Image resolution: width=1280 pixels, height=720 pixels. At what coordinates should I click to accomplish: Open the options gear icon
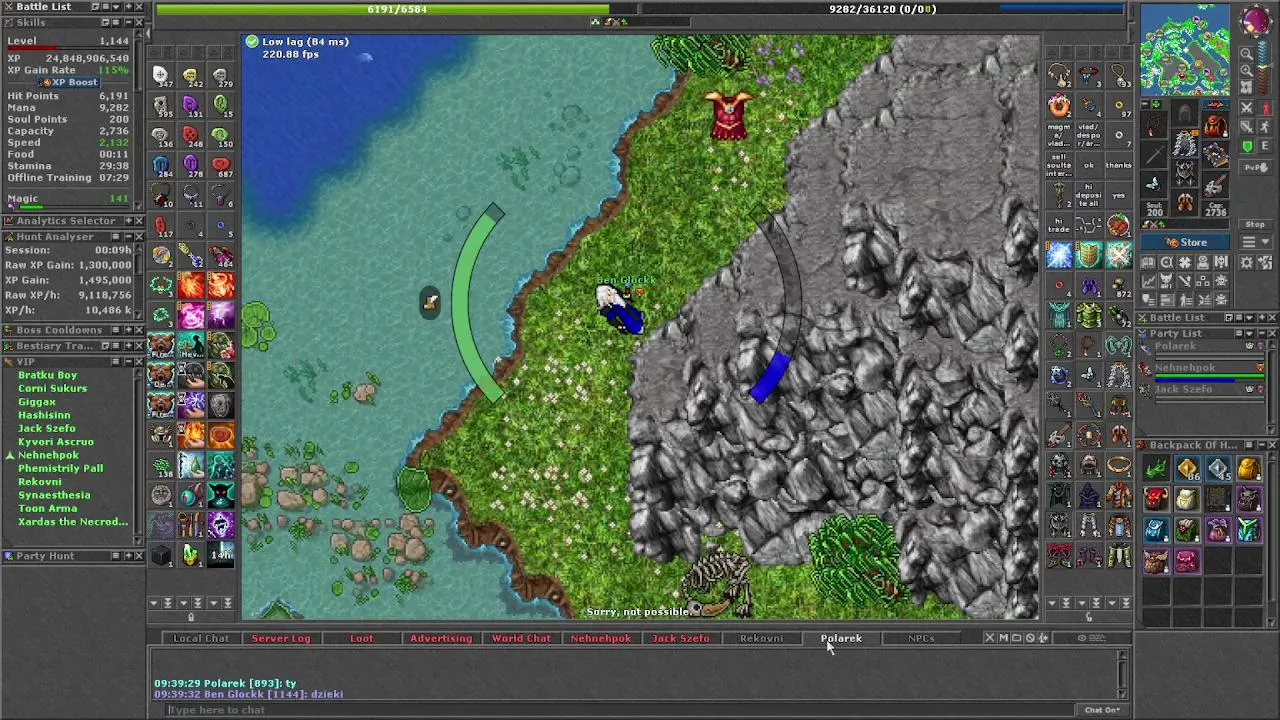[x=1246, y=262]
